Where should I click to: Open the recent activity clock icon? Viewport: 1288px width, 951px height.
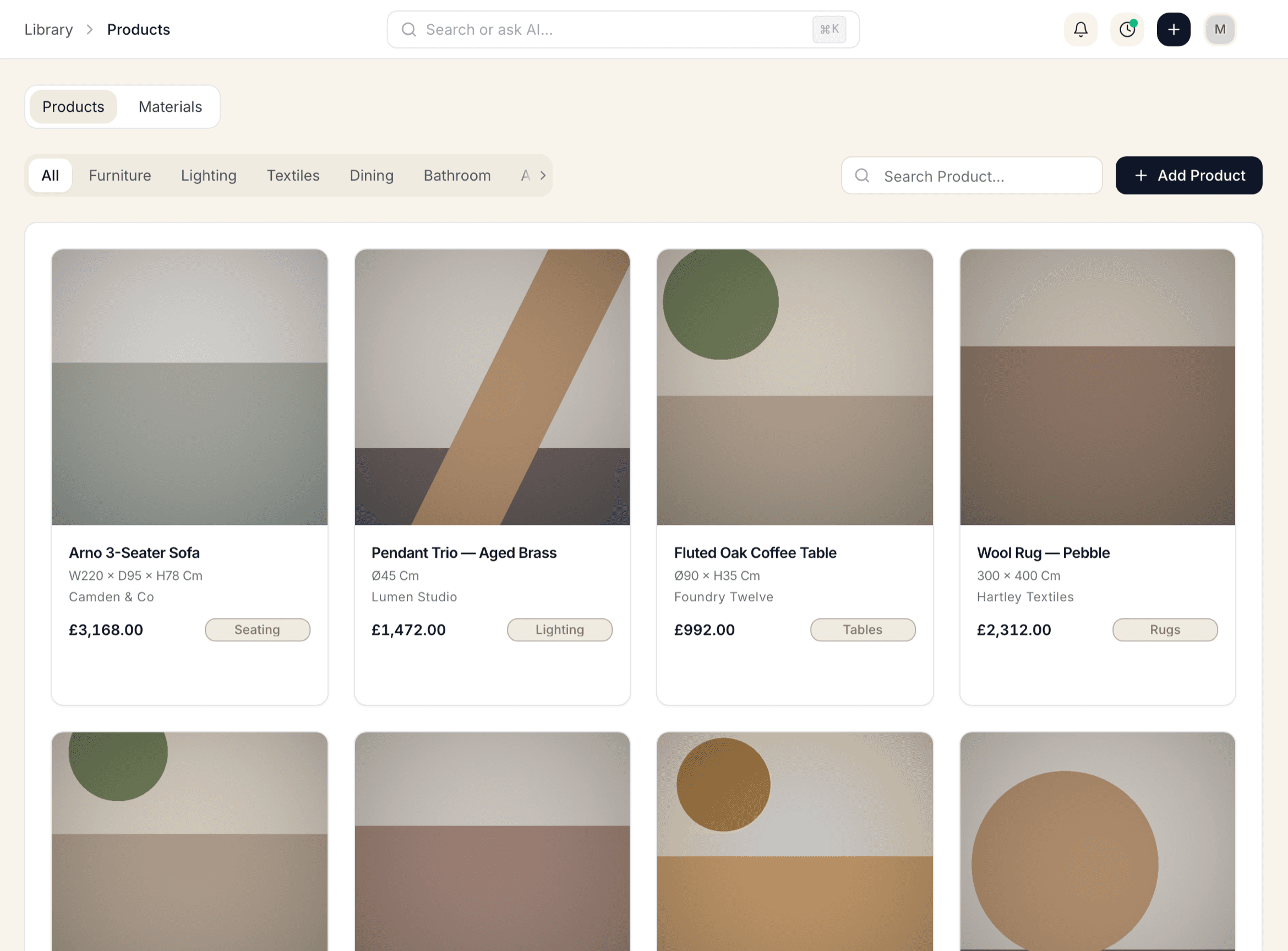[1127, 29]
